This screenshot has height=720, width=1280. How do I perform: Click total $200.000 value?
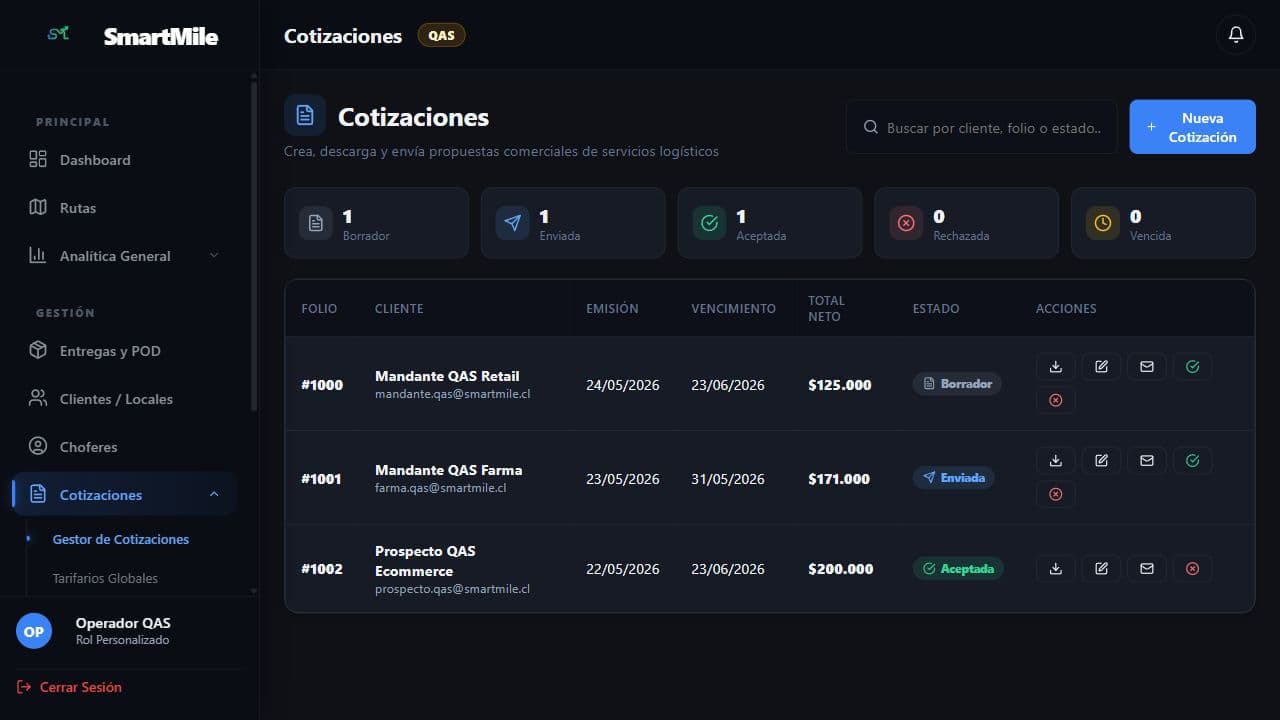point(841,569)
